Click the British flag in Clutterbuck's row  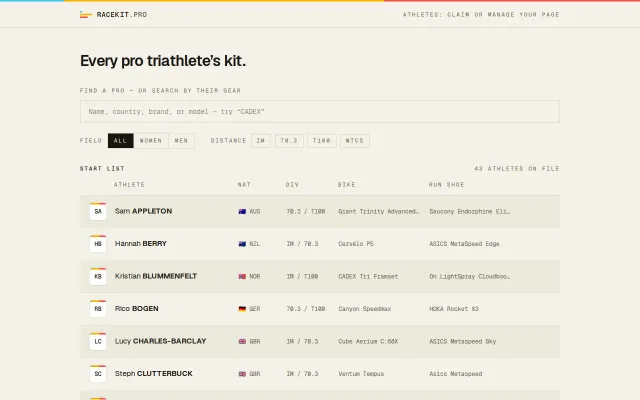tap(242, 374)
